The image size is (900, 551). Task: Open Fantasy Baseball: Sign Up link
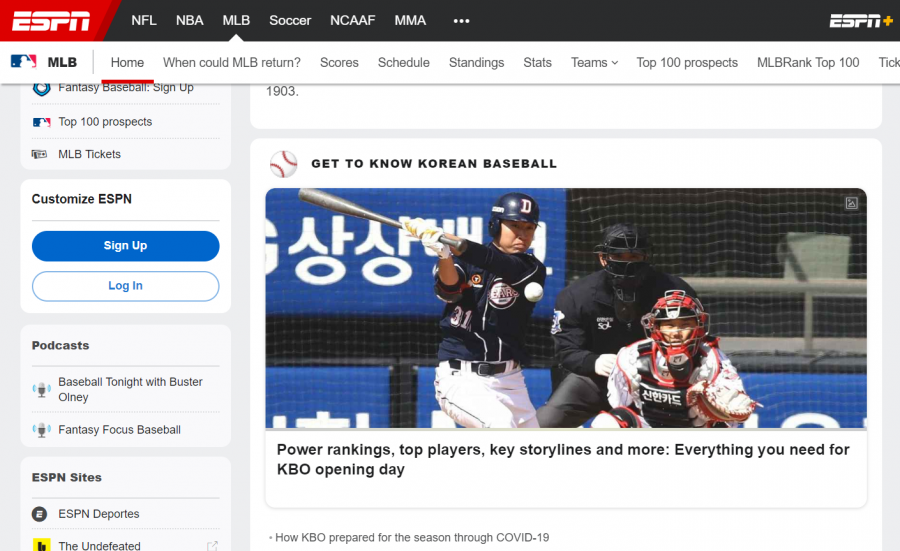tap(126, 88)
